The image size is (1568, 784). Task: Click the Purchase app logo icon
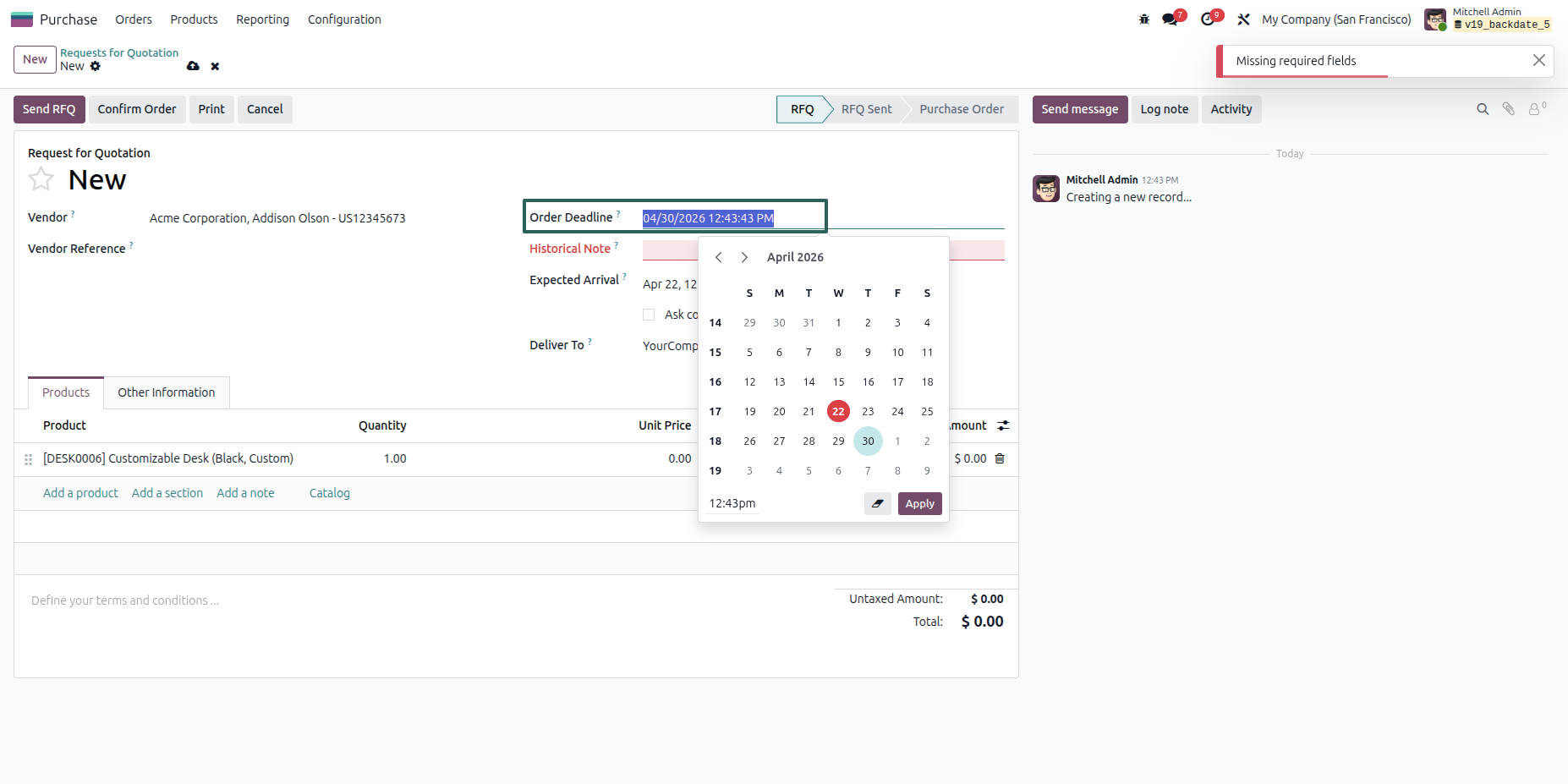22,19
